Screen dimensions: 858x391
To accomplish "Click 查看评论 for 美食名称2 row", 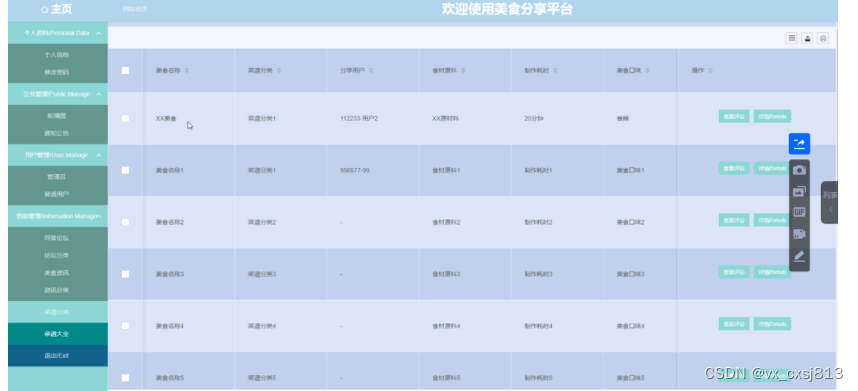I will click(x=734, y=220).
